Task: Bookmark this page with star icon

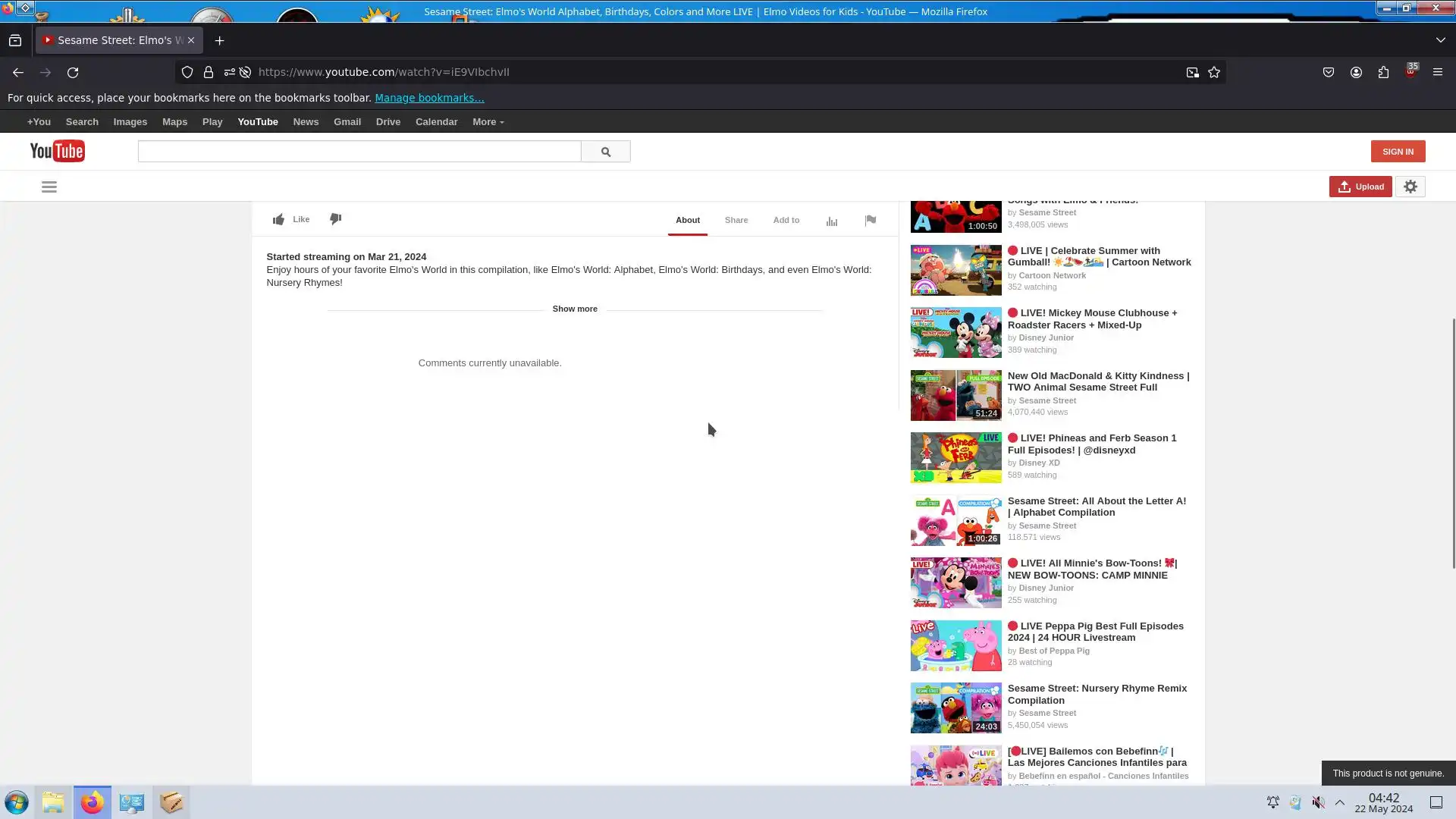Action: click(1214, 72)
